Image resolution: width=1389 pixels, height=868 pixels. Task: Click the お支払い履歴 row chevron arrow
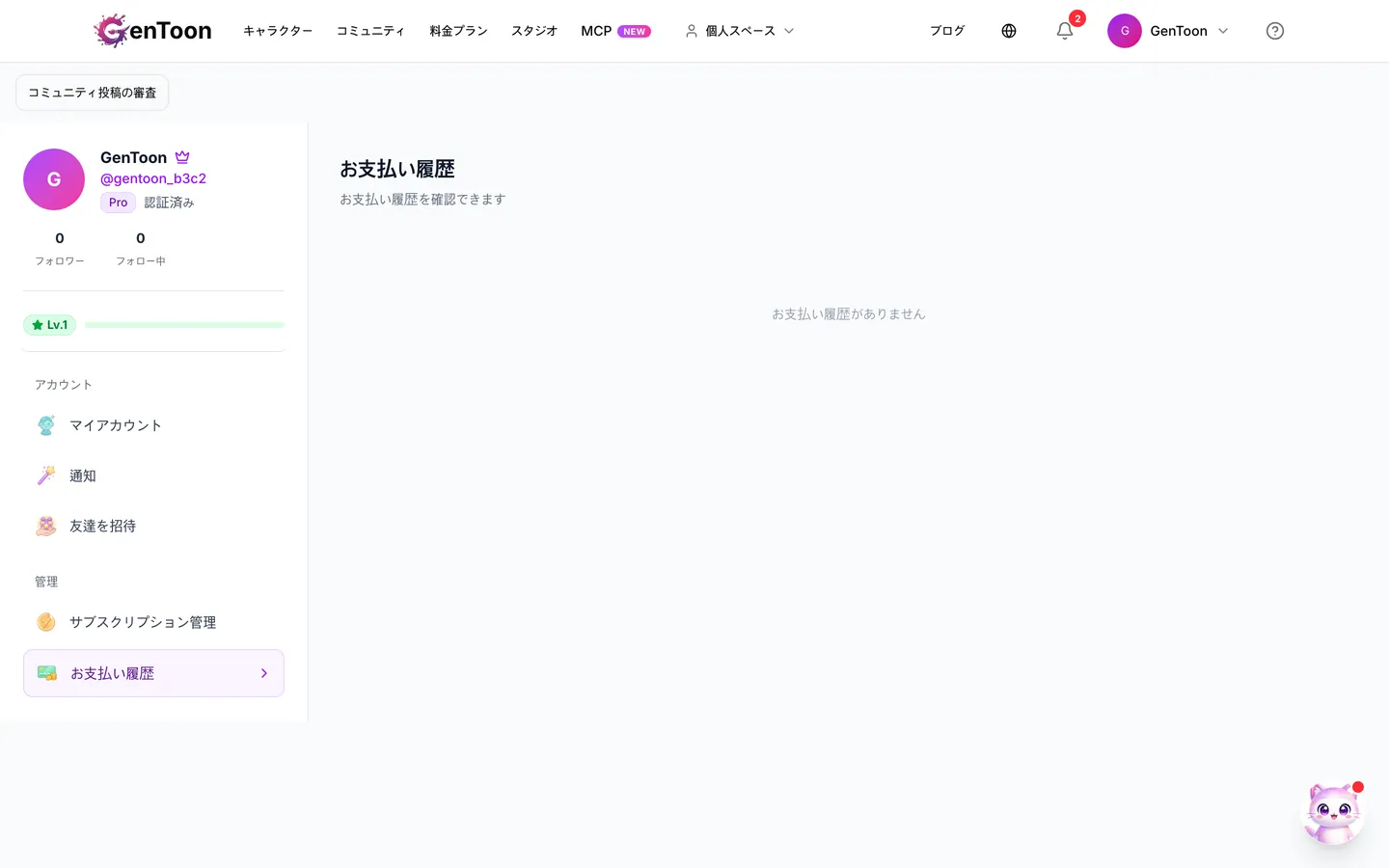pyautogui.click(x=264, y=673)
